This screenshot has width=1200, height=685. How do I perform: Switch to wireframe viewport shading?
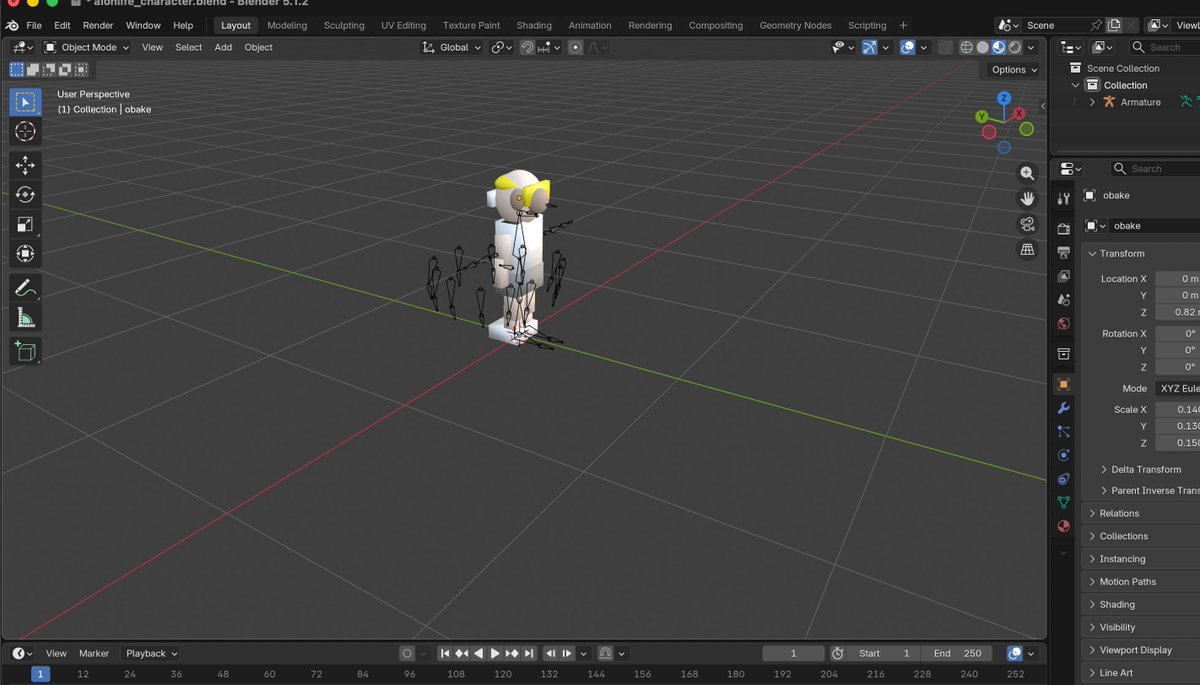click(x=966, y=47)
